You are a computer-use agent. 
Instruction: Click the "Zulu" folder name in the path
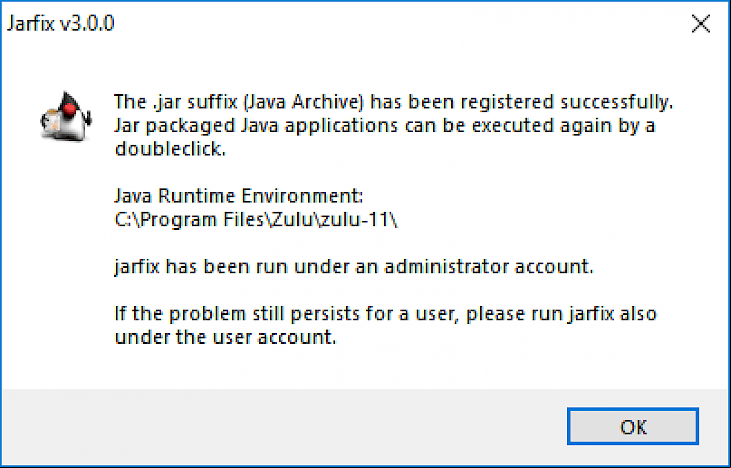(x=292, y=220)
